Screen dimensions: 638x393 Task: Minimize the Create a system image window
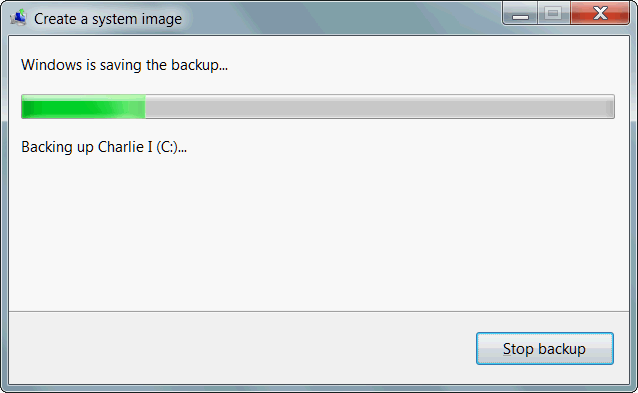tap(520, 13)
